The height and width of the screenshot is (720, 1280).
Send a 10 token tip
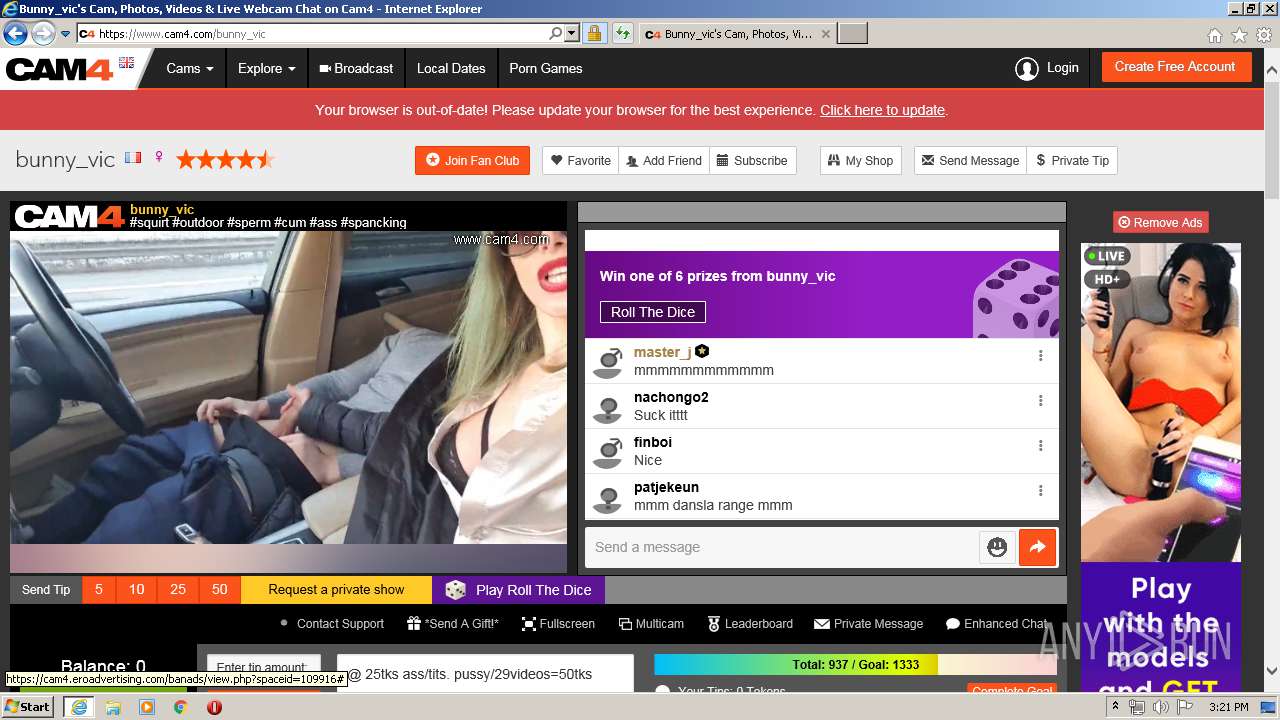(x=137, y=590)
